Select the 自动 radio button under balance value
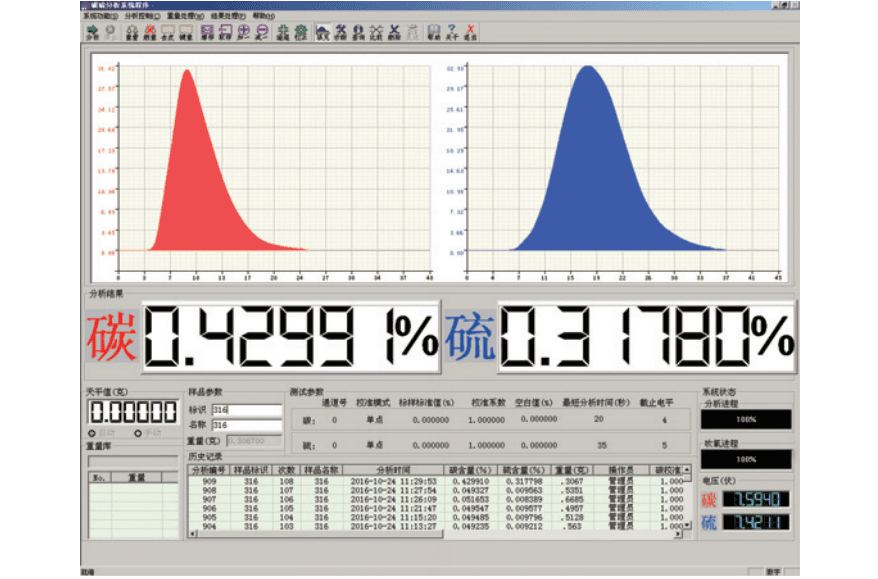Image resolution: width=878 pixels, height=579 pixels. tap(94, 433)
